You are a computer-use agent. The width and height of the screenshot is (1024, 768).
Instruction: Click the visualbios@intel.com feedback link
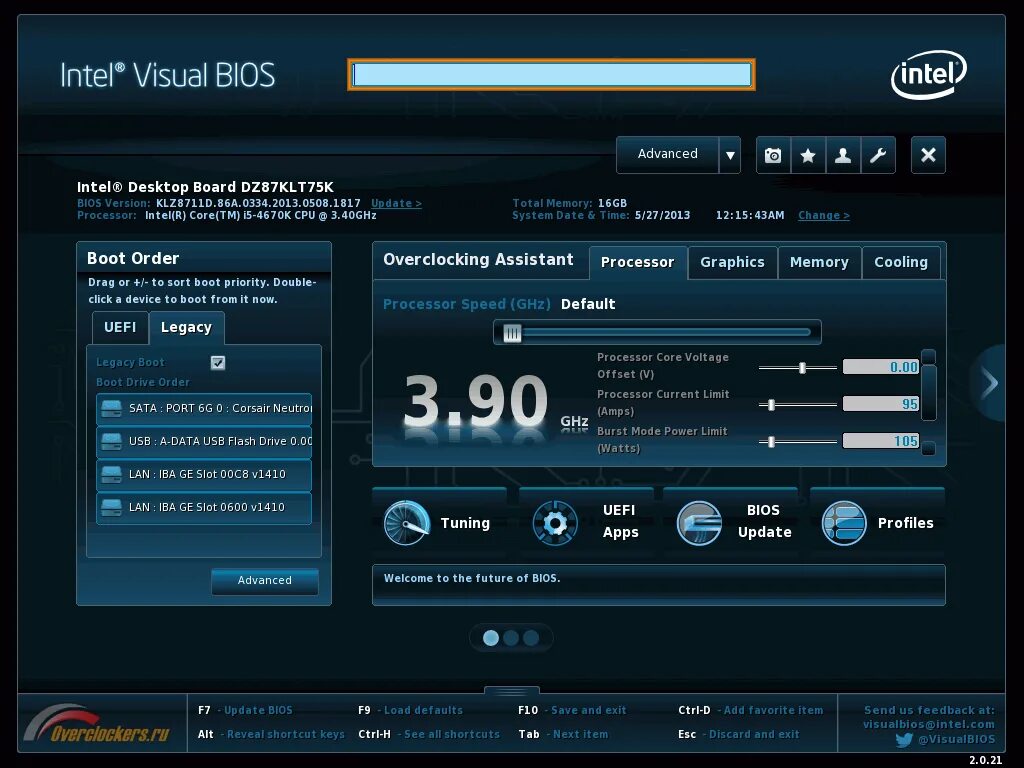click(929, 724)
